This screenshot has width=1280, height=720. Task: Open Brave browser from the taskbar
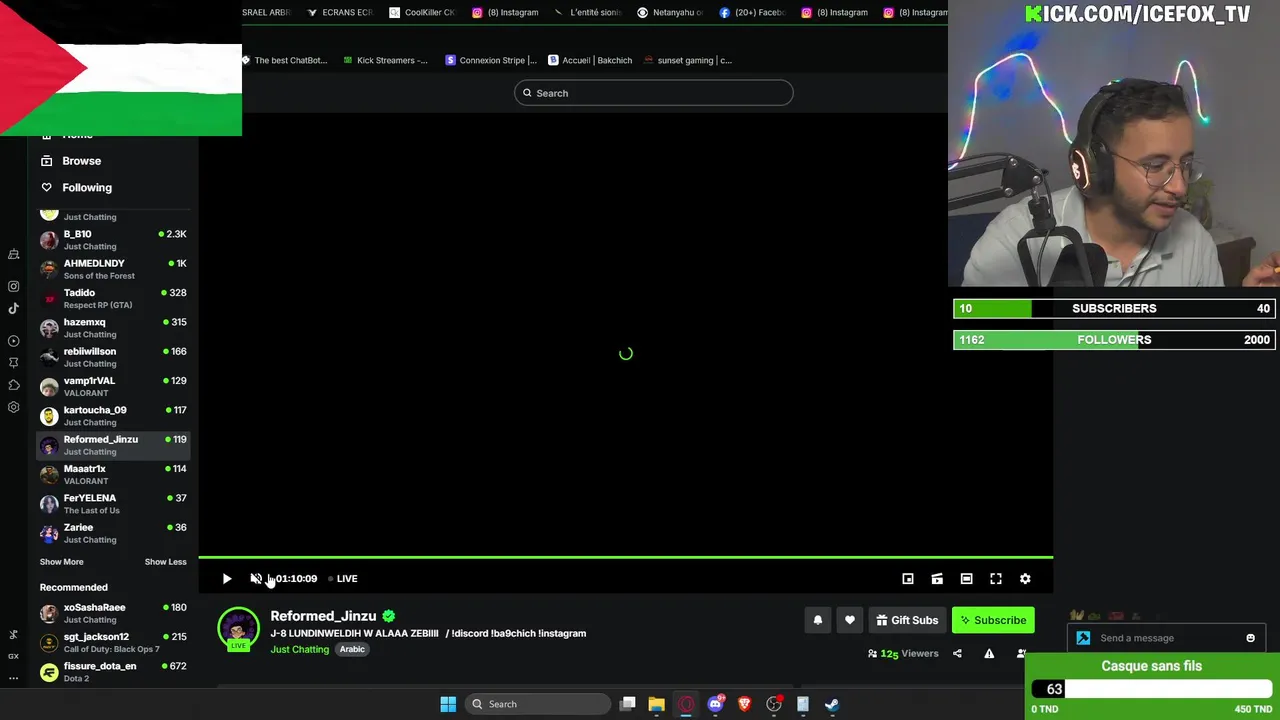(x=744, y=704)
